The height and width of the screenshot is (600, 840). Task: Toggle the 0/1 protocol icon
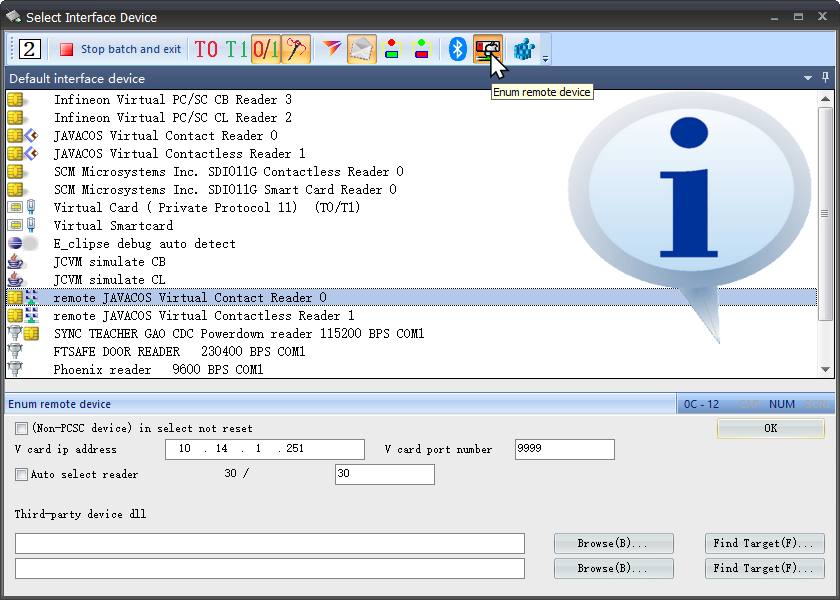(x=265, y=49)
